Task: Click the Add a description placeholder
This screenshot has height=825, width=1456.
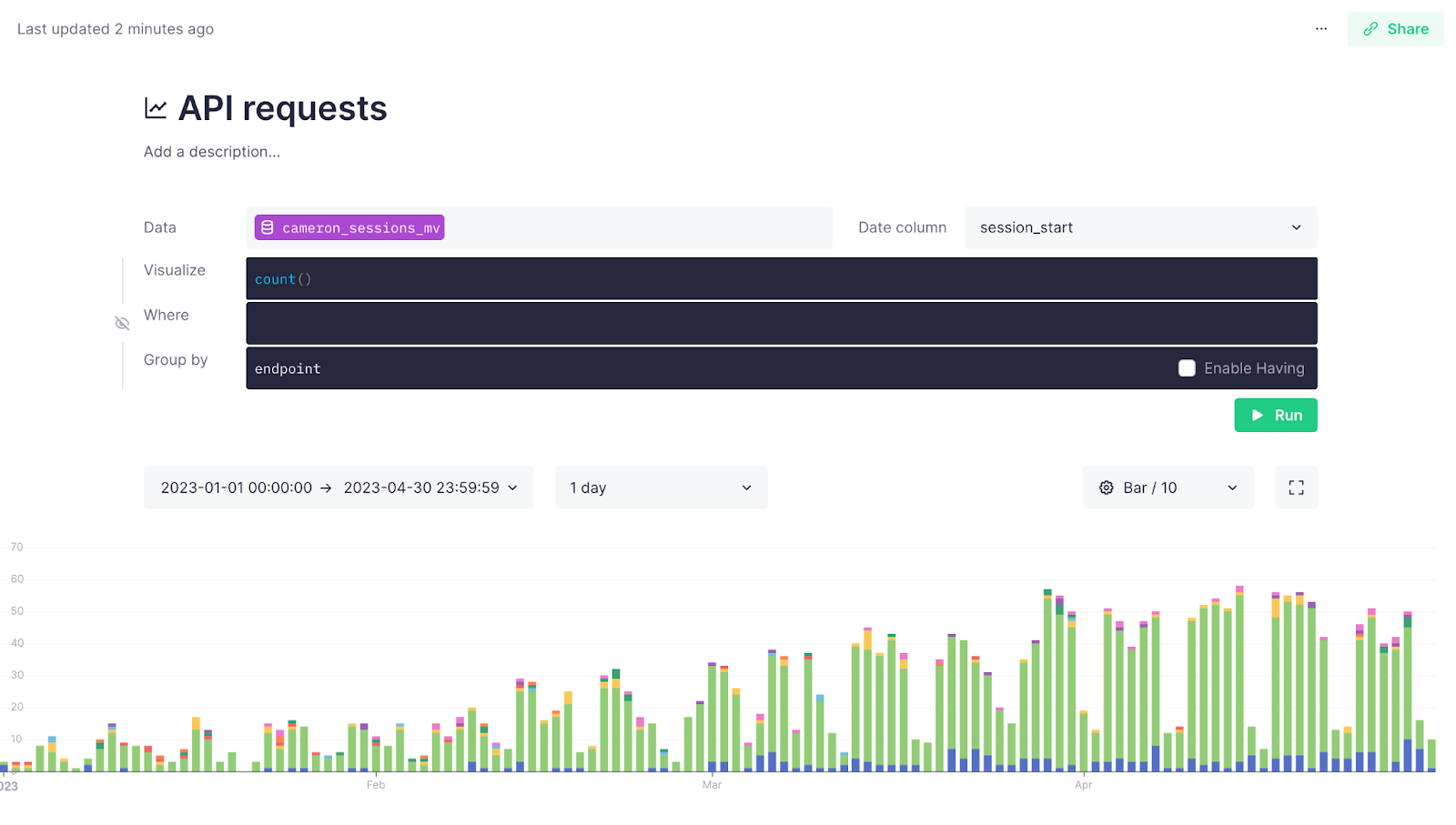Action: click(212, 152)
